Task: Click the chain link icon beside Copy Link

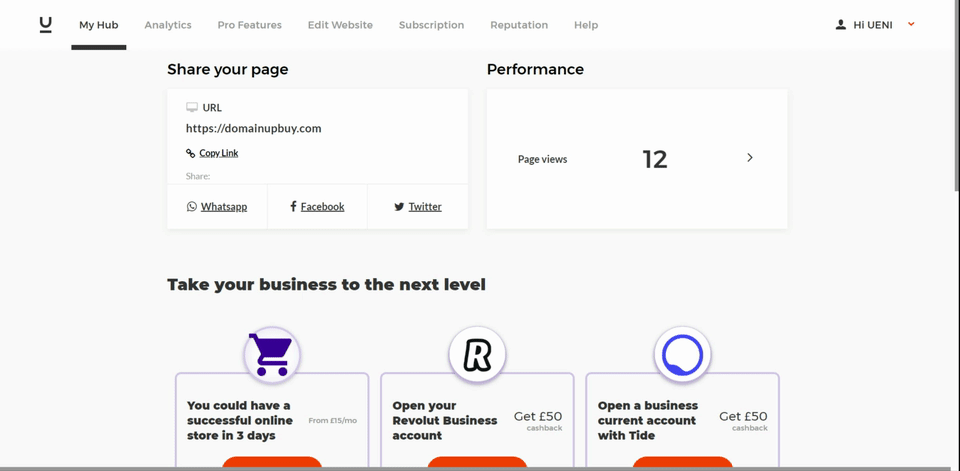Action: tap(190, 153)
